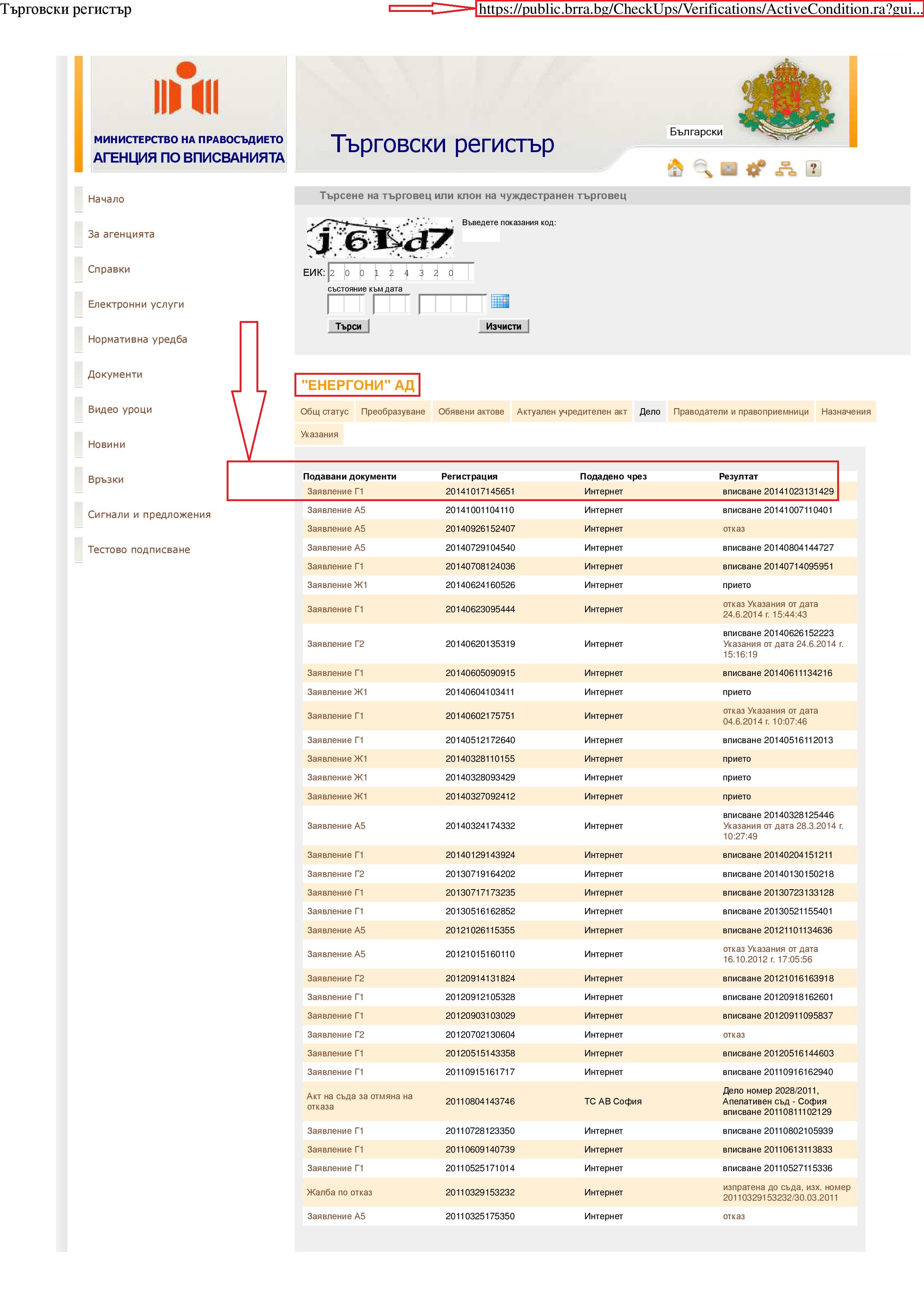Open the sitemap hierarchy icon
The width and height of the screenshot is (924, 1308).
(786, 169)
